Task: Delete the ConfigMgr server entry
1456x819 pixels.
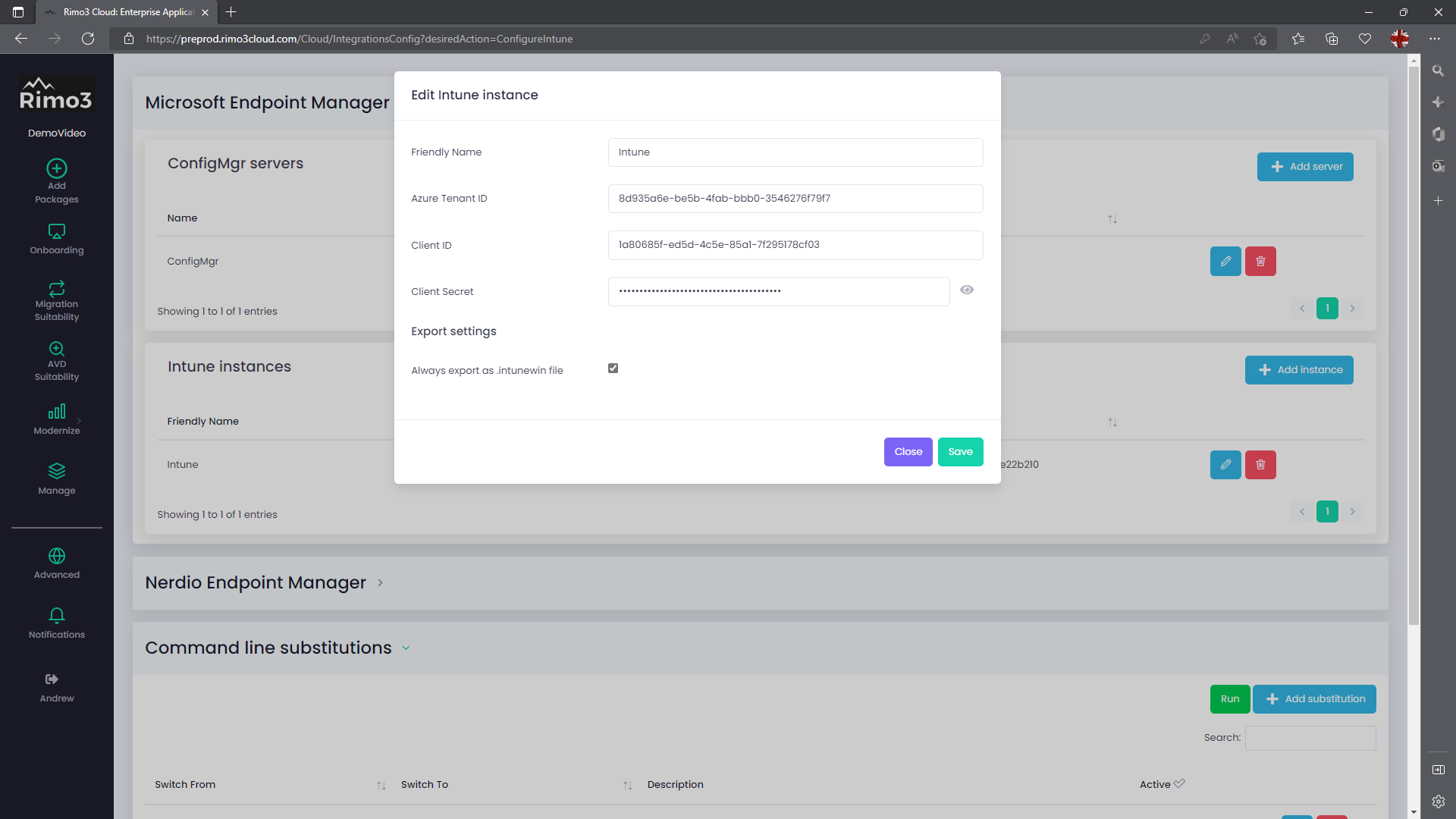Action: tap(1260, 262)
